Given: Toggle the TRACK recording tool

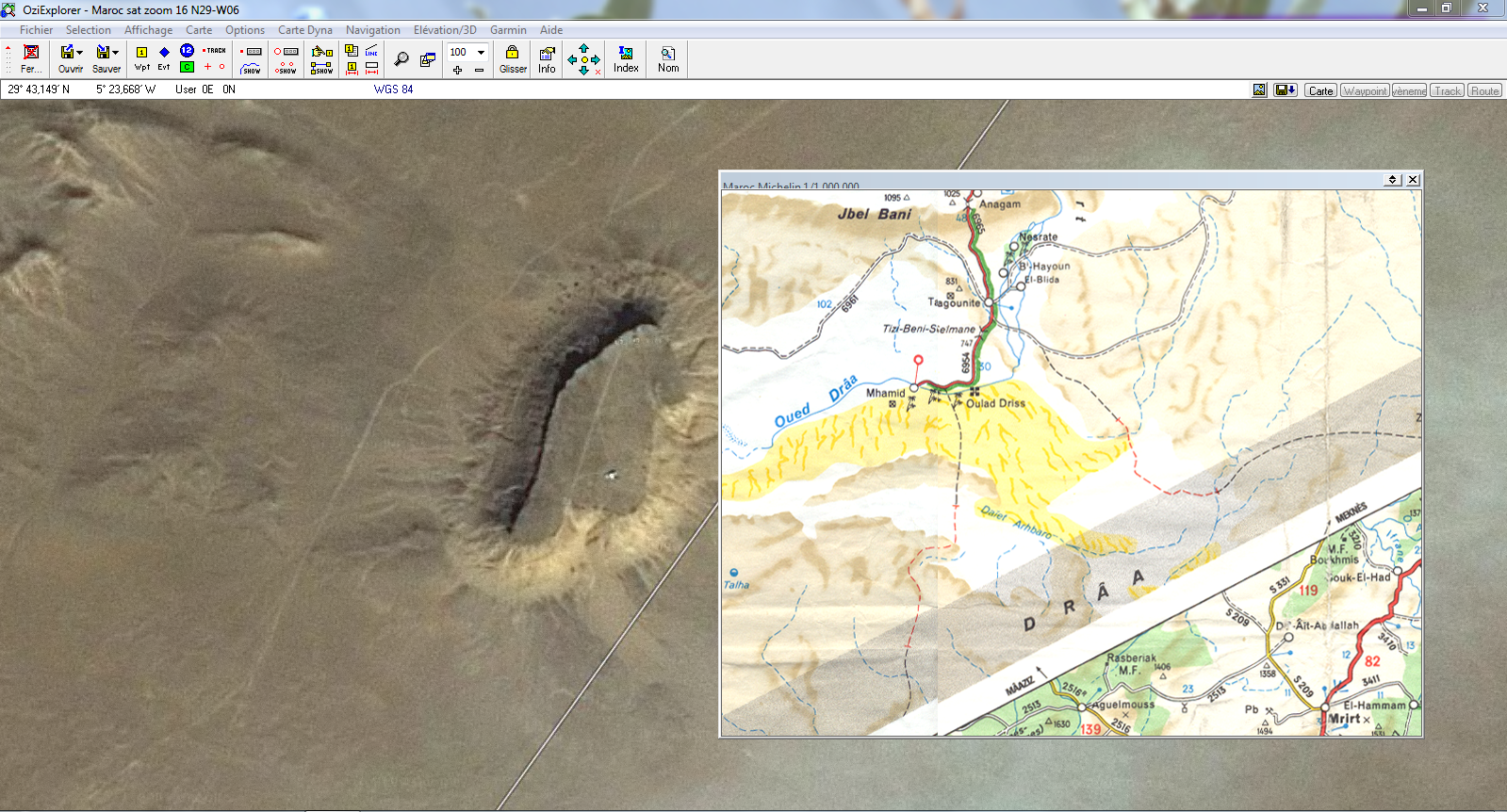Looking at the screenshot, I should tap(215, 51).
